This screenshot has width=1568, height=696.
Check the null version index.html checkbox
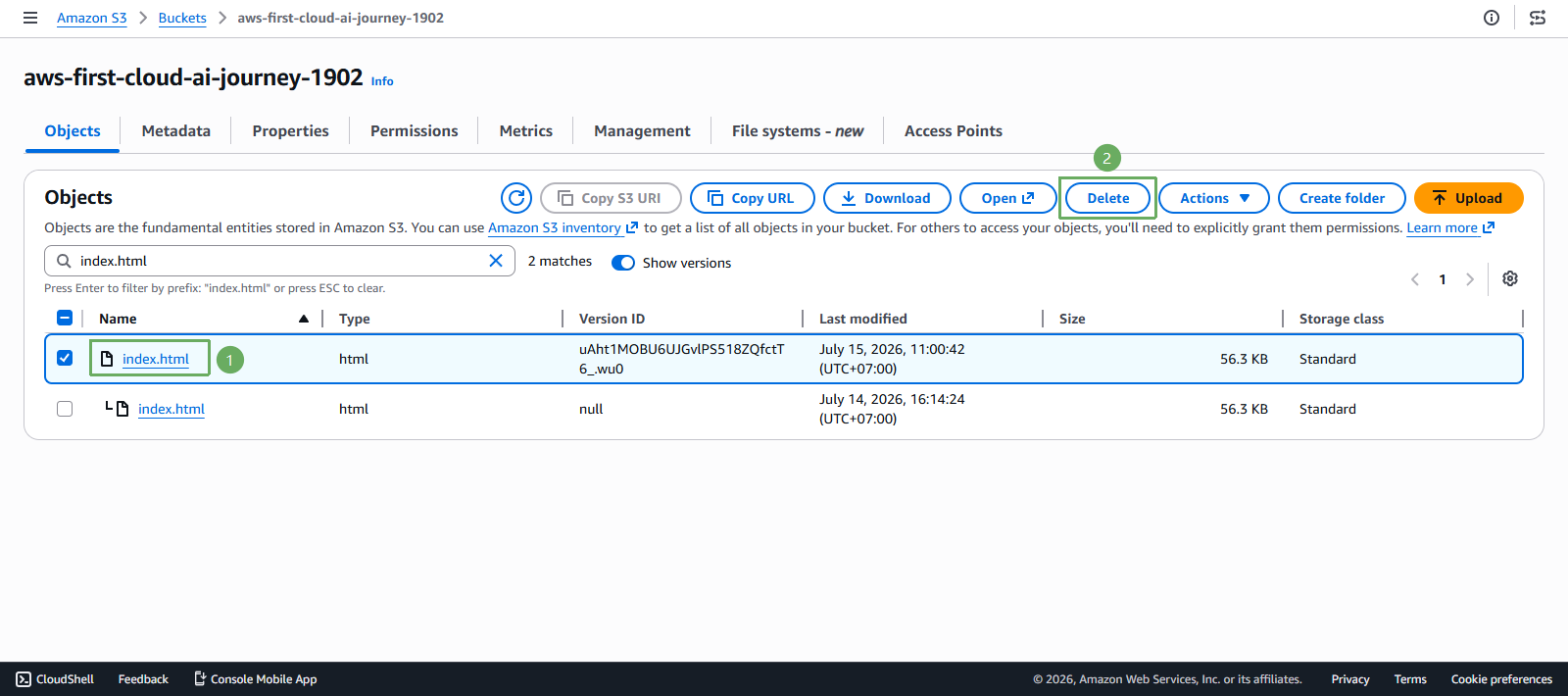coord(65,409)
